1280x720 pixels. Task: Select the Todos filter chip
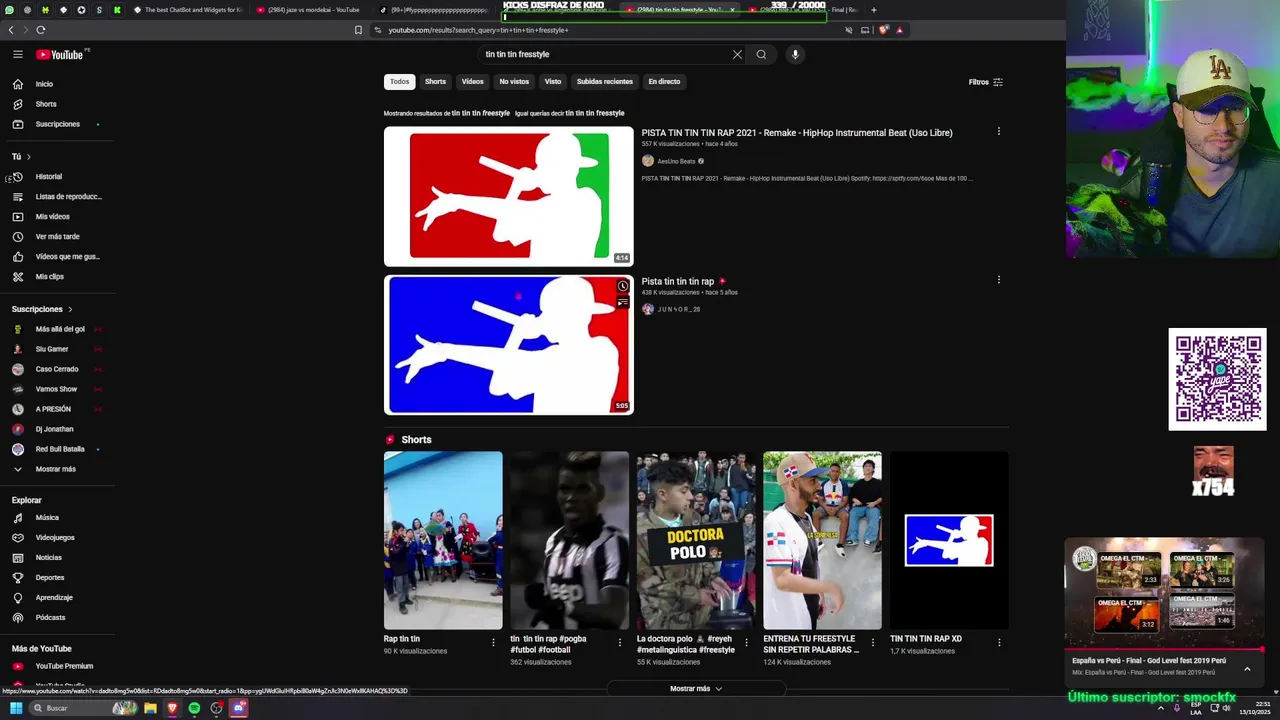[x=399, y=82]
